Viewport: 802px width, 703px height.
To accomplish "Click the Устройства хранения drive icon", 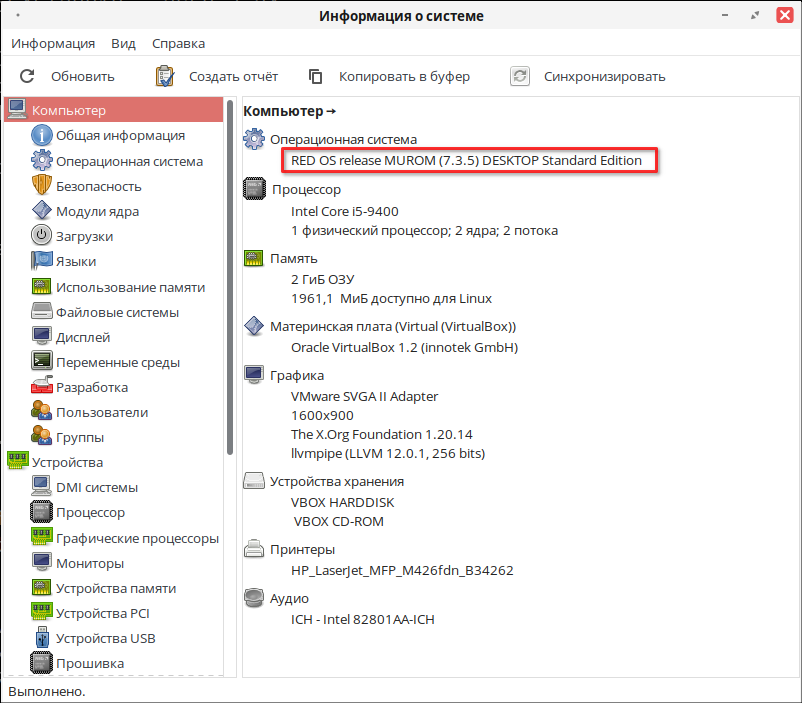I will point(254,480).
